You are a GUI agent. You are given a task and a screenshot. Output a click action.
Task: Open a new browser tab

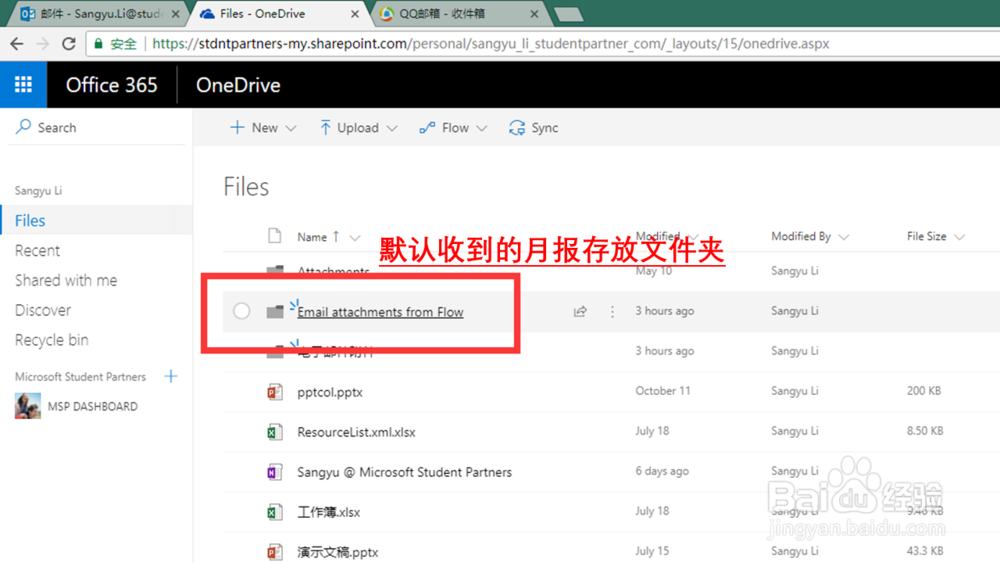click(x=568, y=15)
